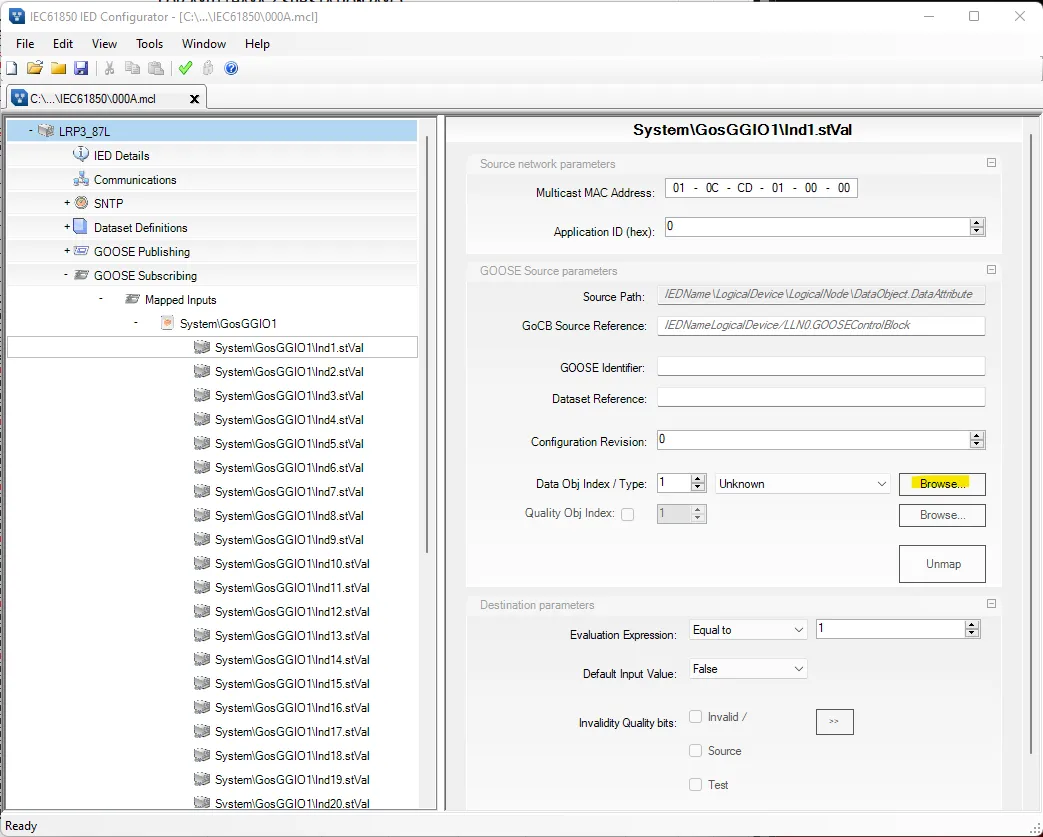Open the Default Input Value dropdown

748,669
